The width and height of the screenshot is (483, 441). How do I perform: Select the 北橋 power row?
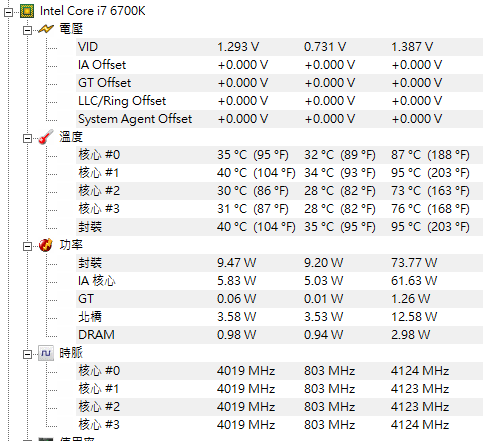pos(279,317)
